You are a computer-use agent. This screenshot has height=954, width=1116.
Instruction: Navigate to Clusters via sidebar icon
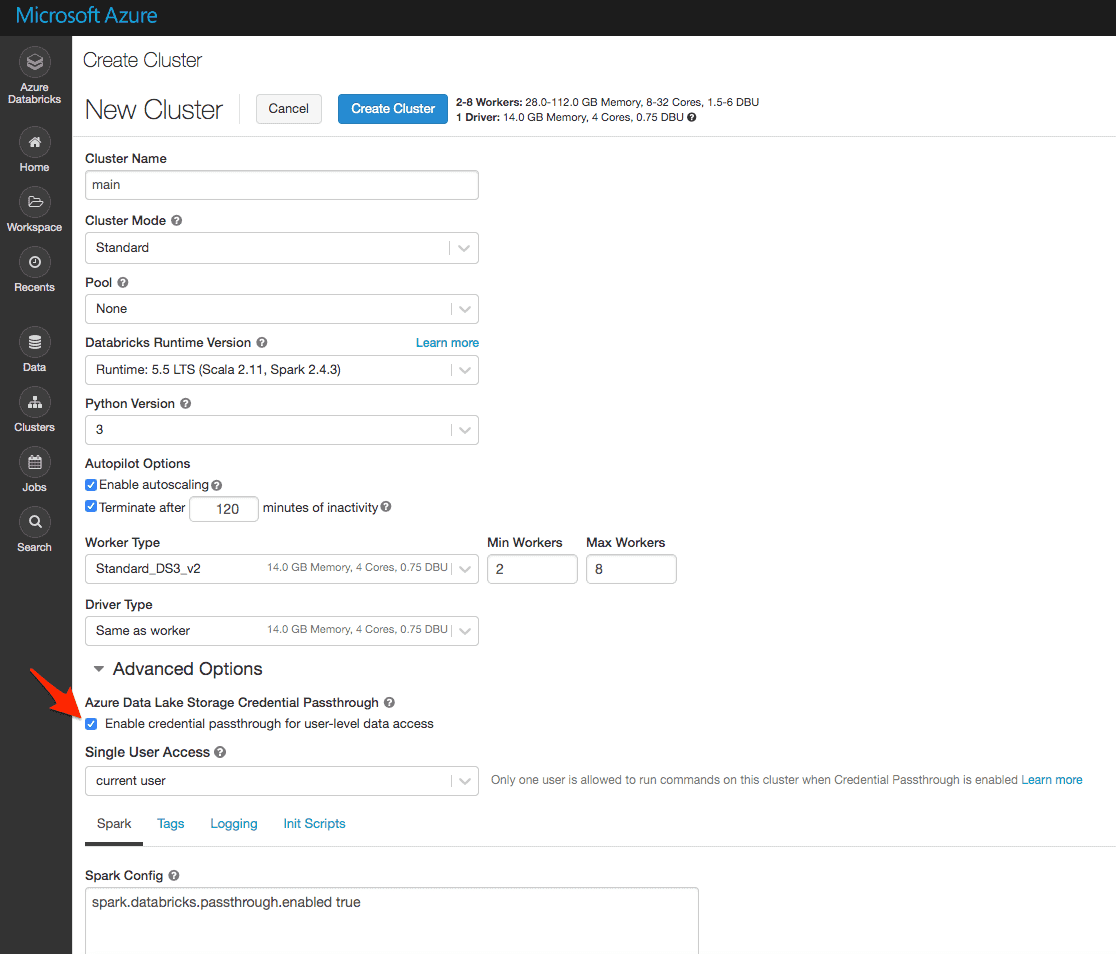[x=34, y=403]
